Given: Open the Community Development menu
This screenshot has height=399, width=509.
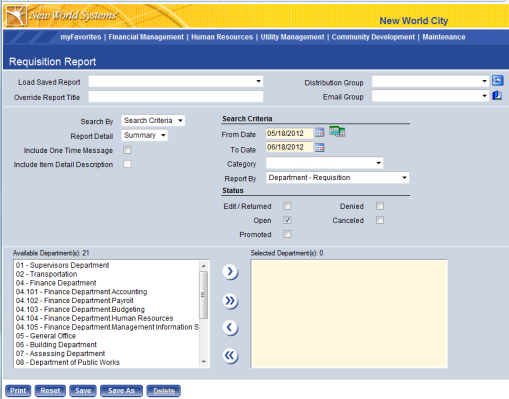Looking at the screenshot, I should point(373,37).
